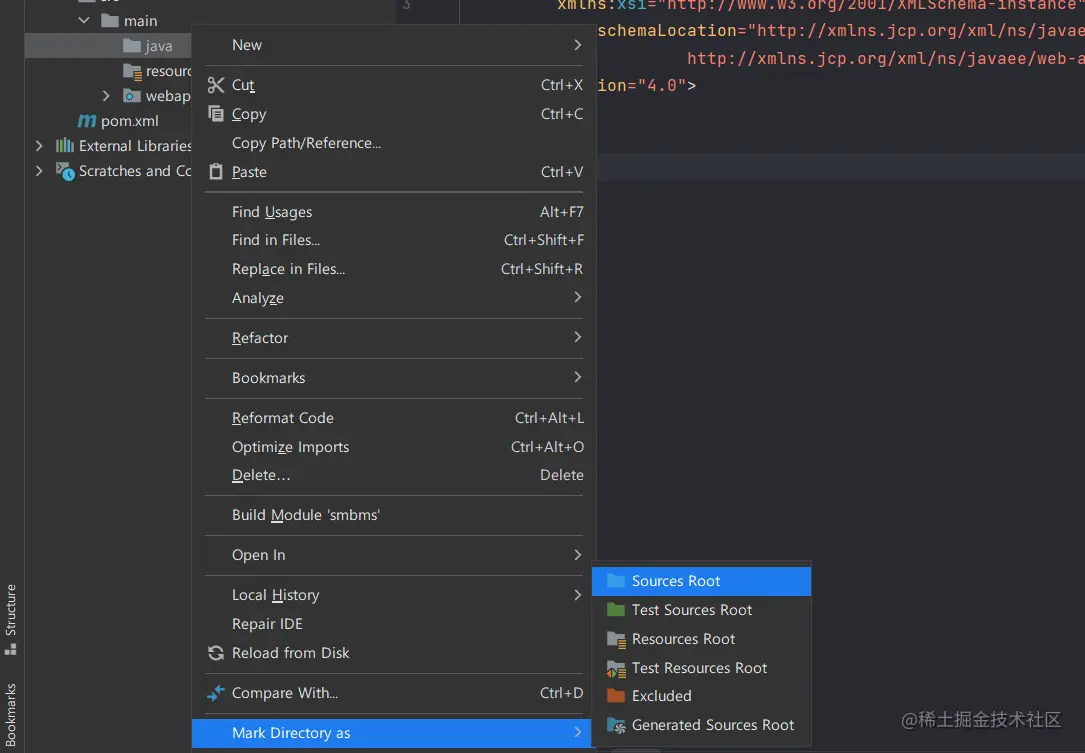Viewport: 1085px width, 753px height.
Task: Click the Scratches and Consoles icon
Action: point(64,171)
